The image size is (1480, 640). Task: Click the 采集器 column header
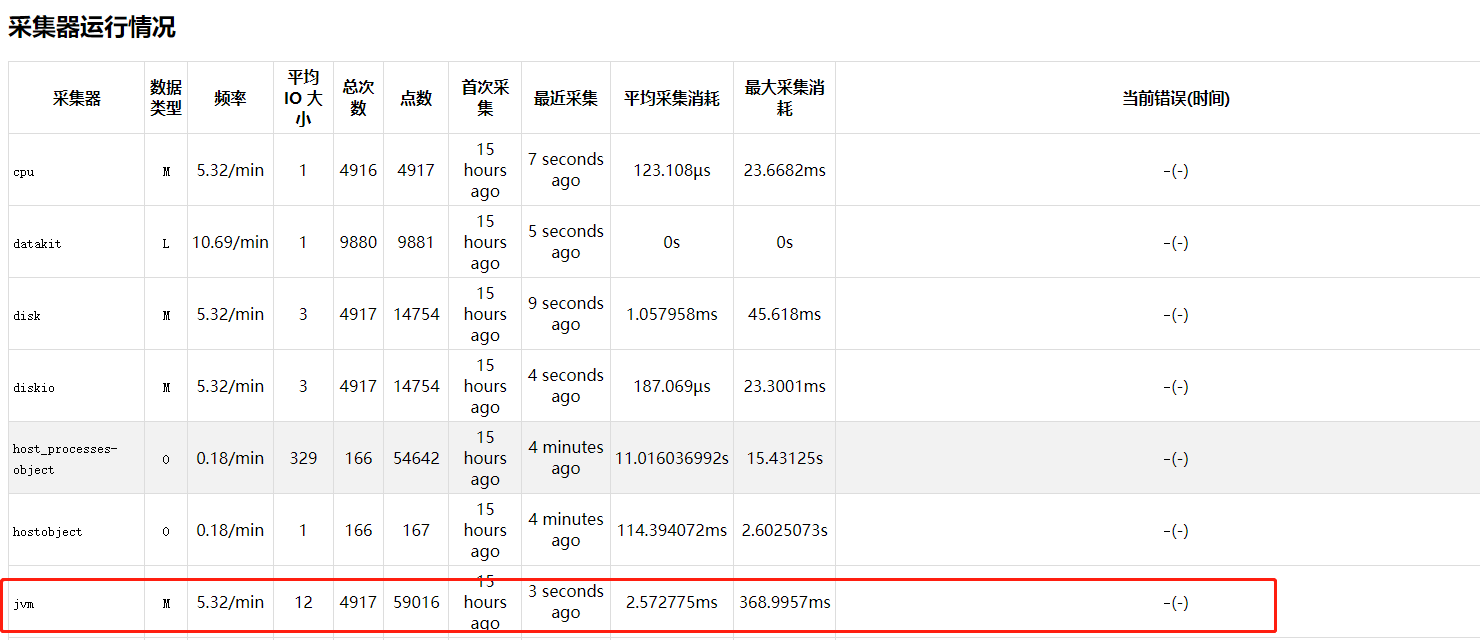tap(77, 98)
